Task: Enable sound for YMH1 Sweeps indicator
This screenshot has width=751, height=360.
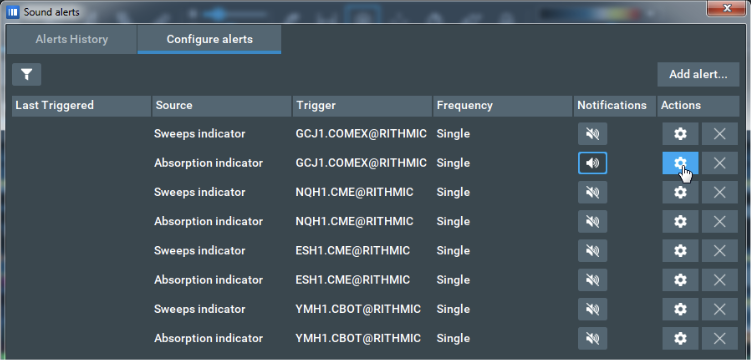Action: tap(592, 309)
